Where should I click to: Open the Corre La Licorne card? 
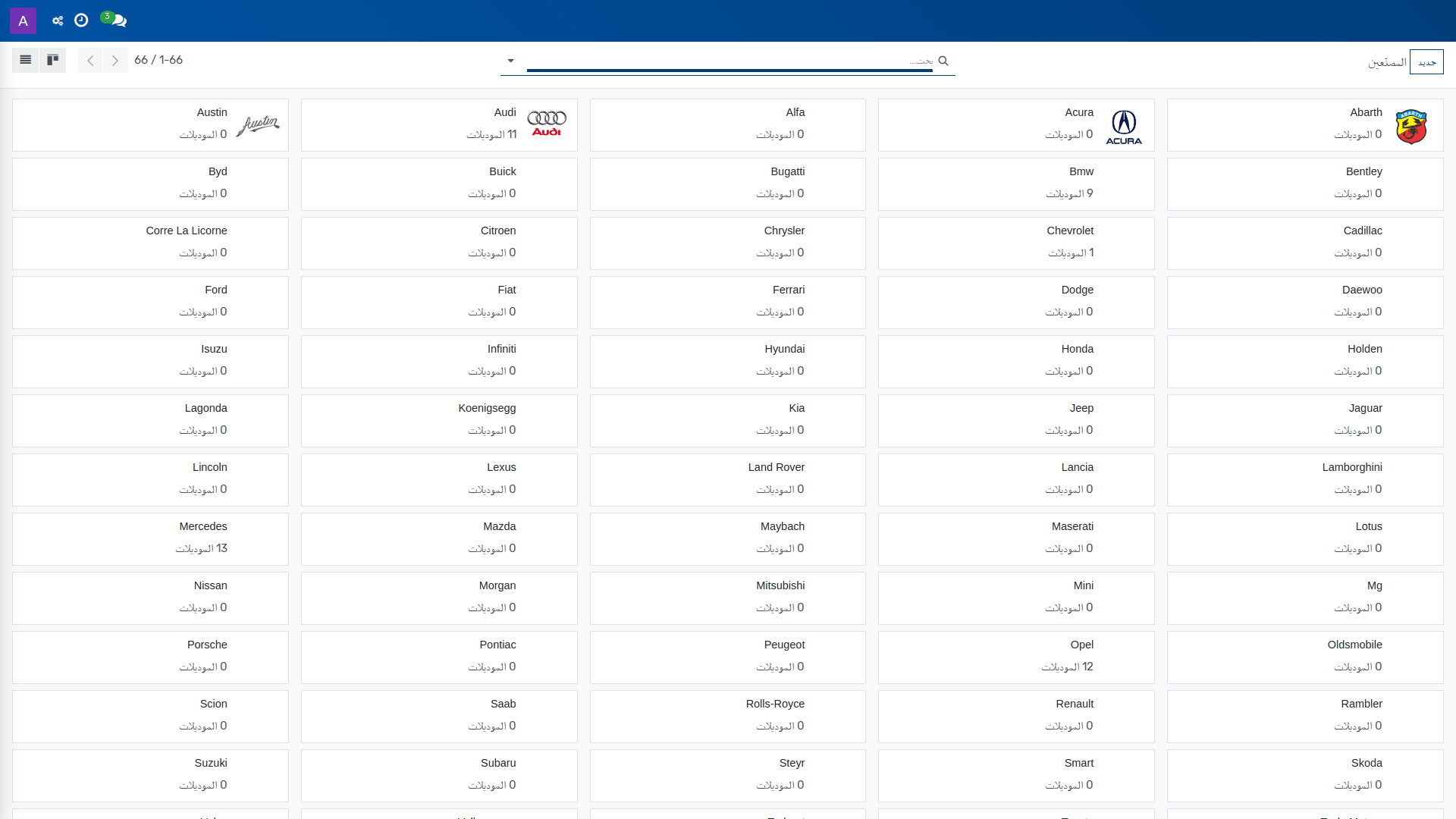(x=150, y=243)
